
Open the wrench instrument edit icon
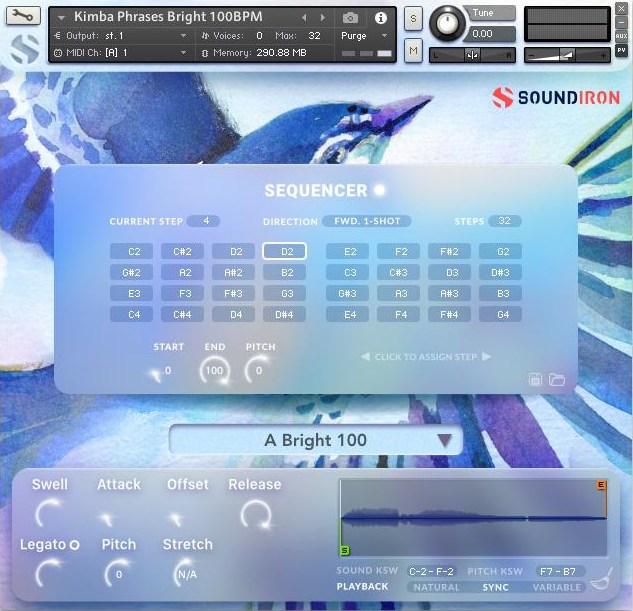click(23, 15)
